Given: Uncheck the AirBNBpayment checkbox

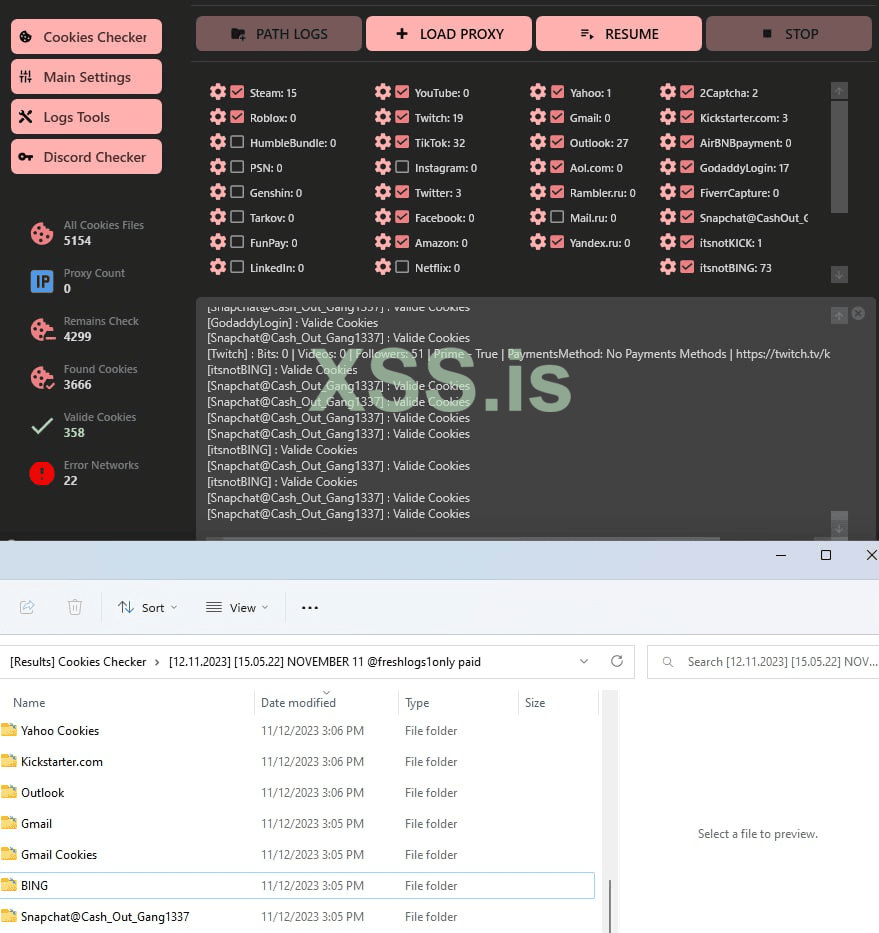Looking at the screenshot, I should 687,142.
